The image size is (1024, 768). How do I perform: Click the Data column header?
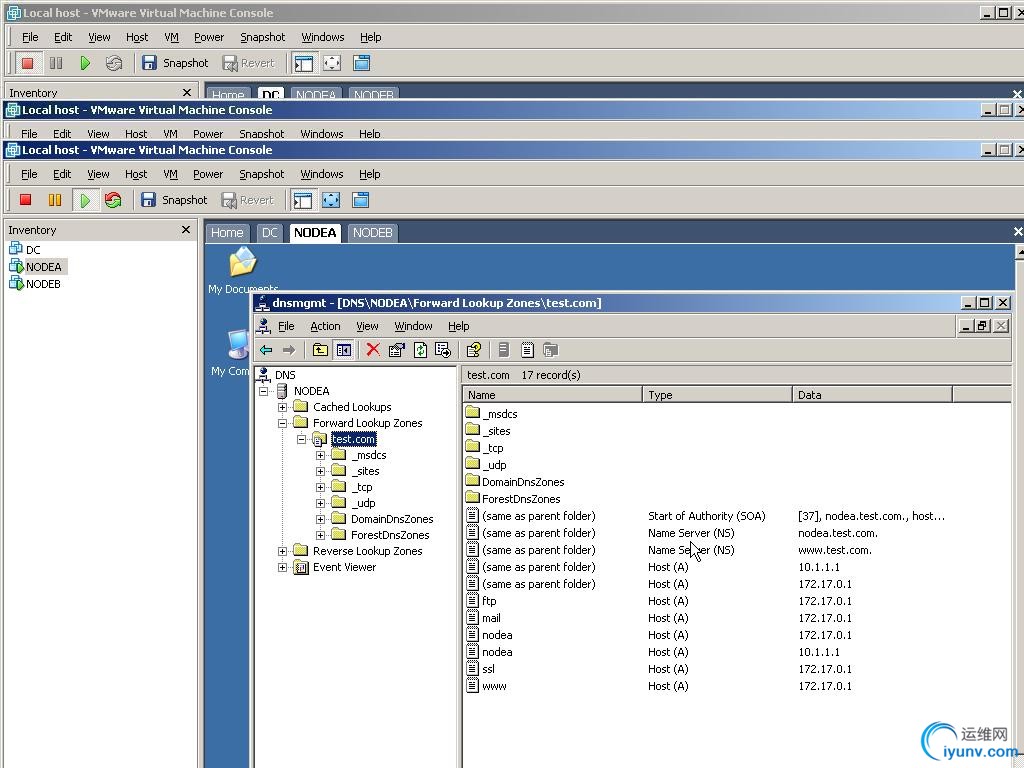[872, 395]
